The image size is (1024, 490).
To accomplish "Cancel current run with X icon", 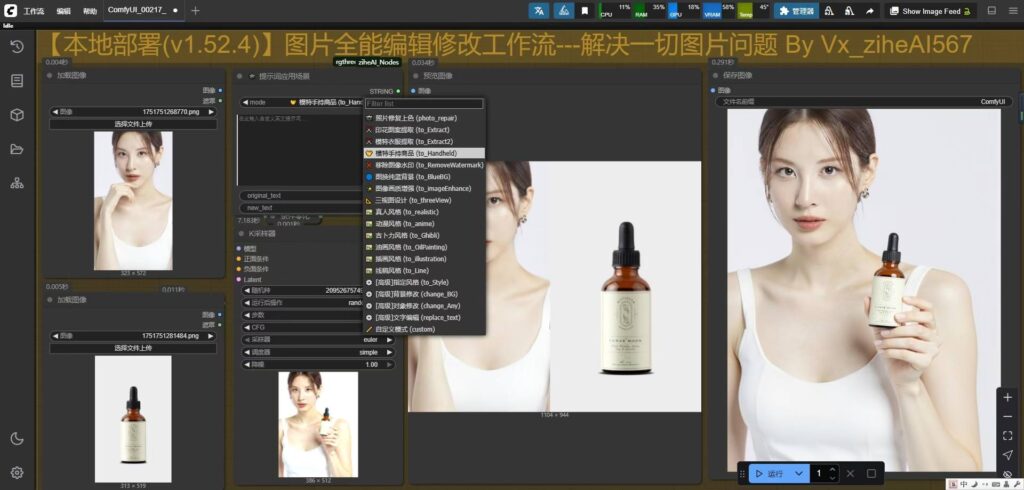I will (850, 473).
